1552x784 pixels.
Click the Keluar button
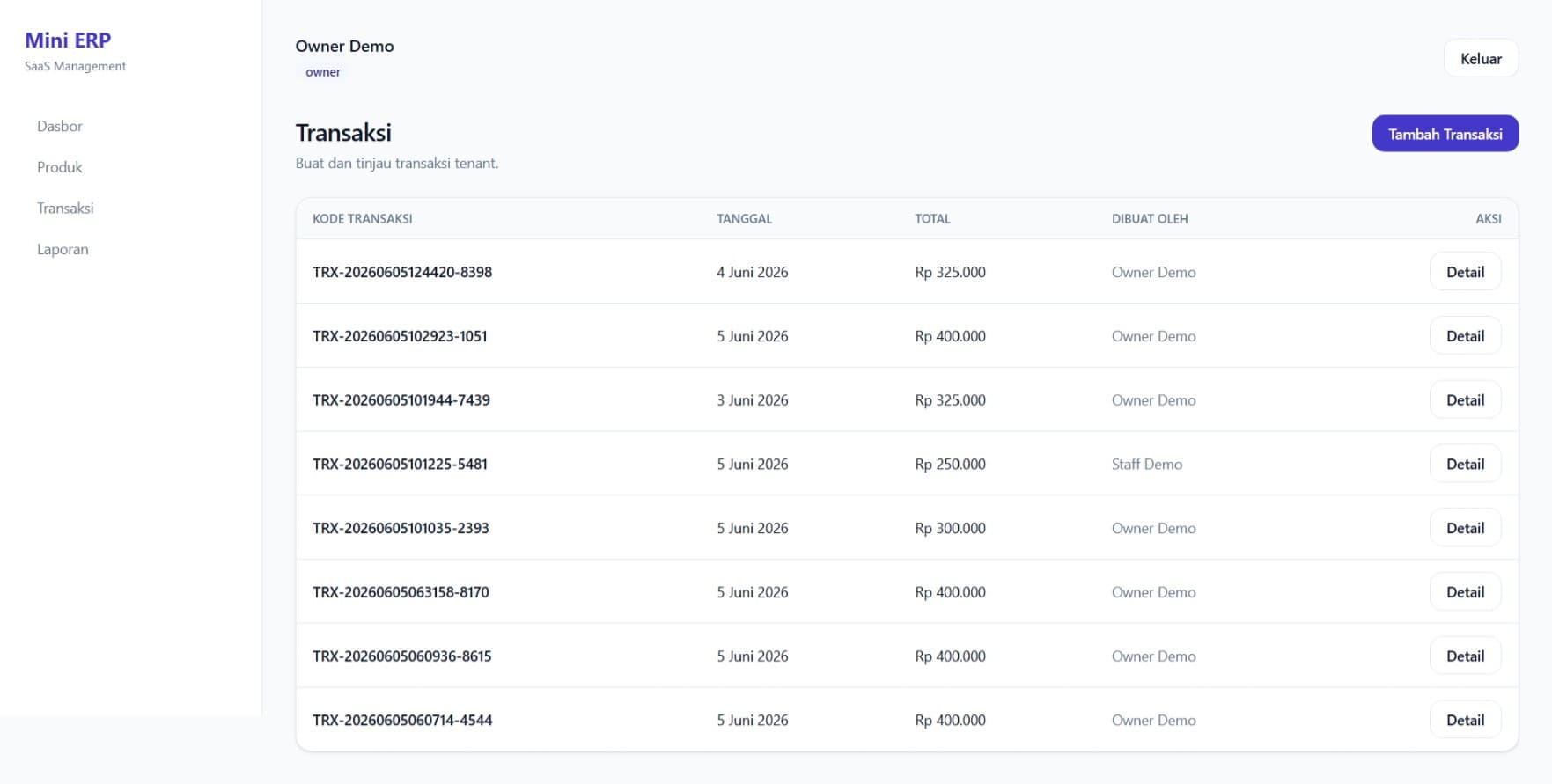pos(1481,59)
